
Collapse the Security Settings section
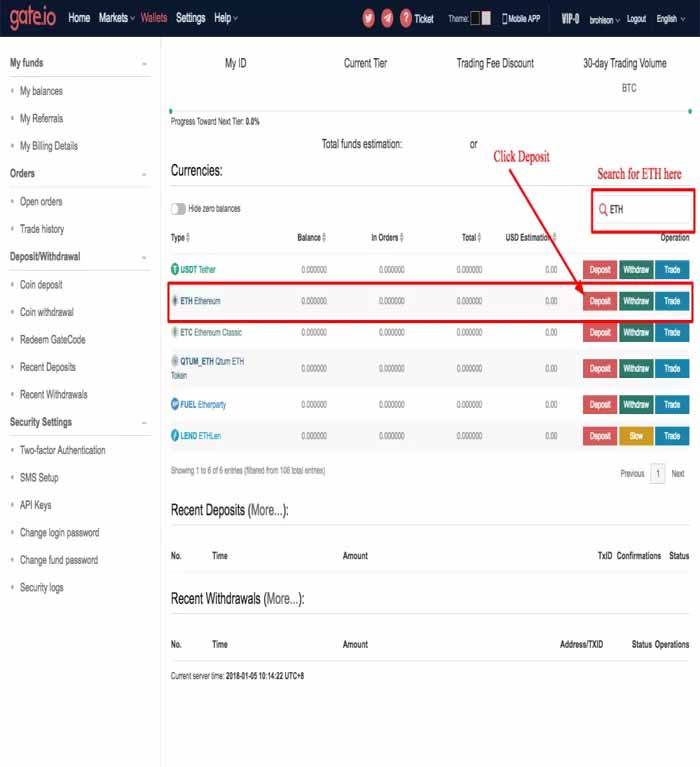tap(144, 423)
